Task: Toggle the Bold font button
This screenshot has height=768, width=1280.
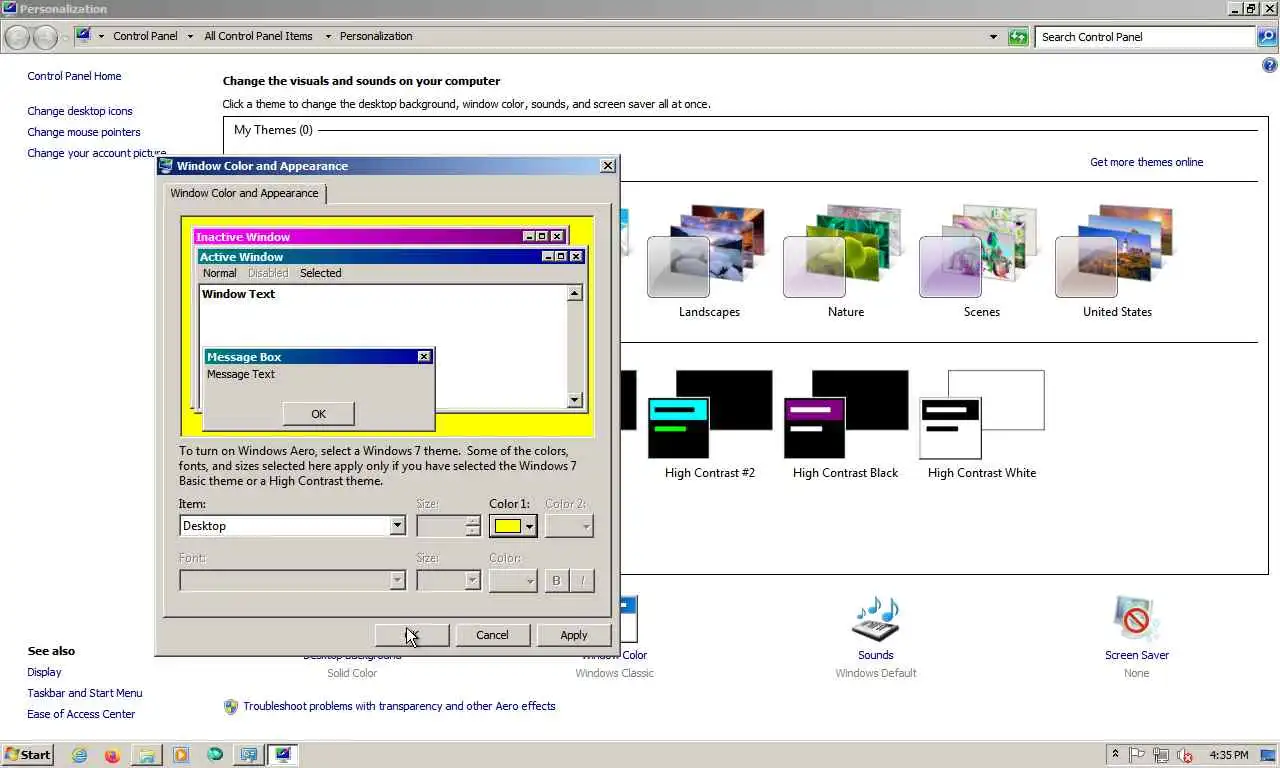Action: pos(556,580)
